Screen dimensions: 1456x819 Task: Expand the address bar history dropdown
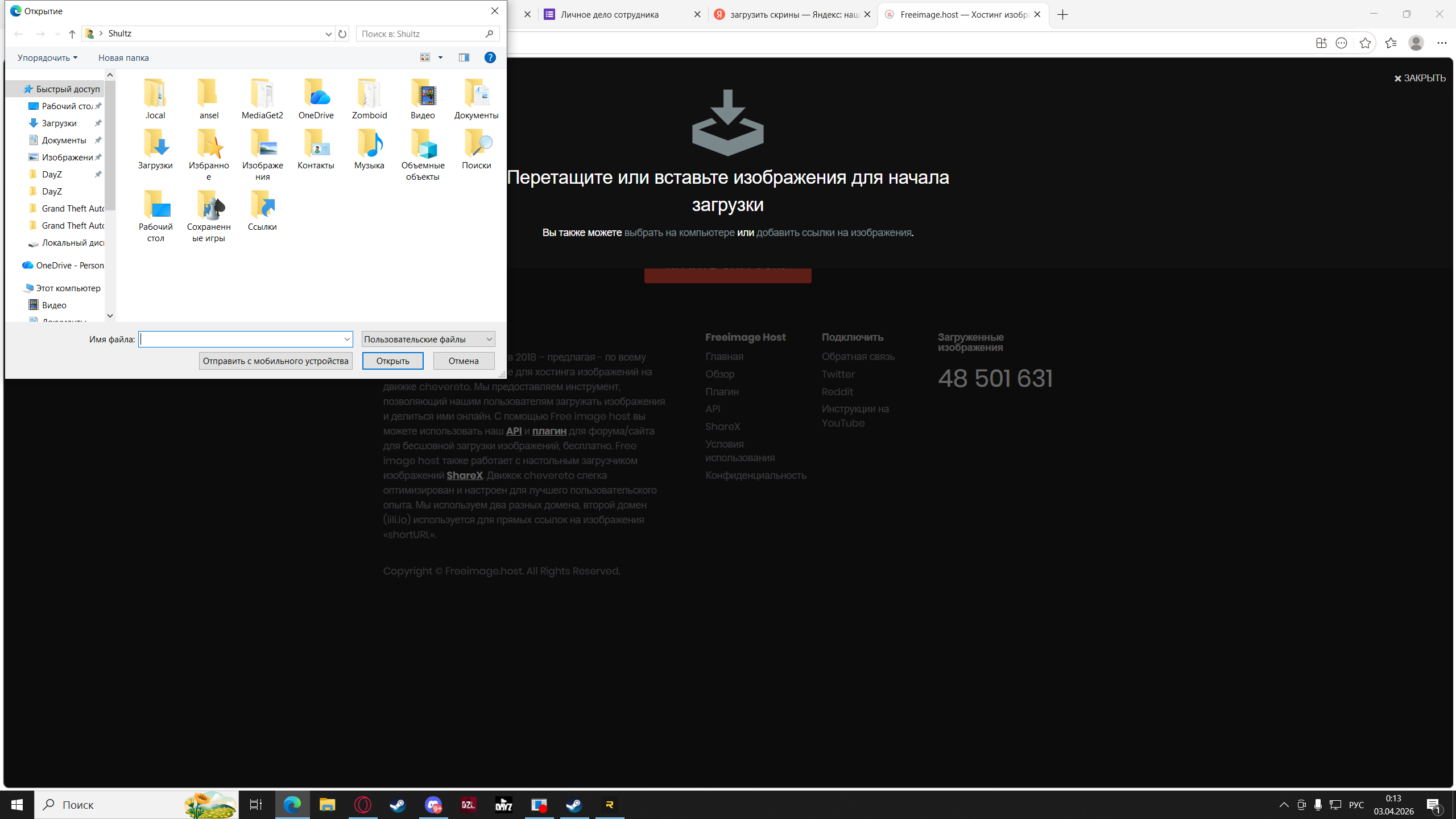[x=328, y=34]
